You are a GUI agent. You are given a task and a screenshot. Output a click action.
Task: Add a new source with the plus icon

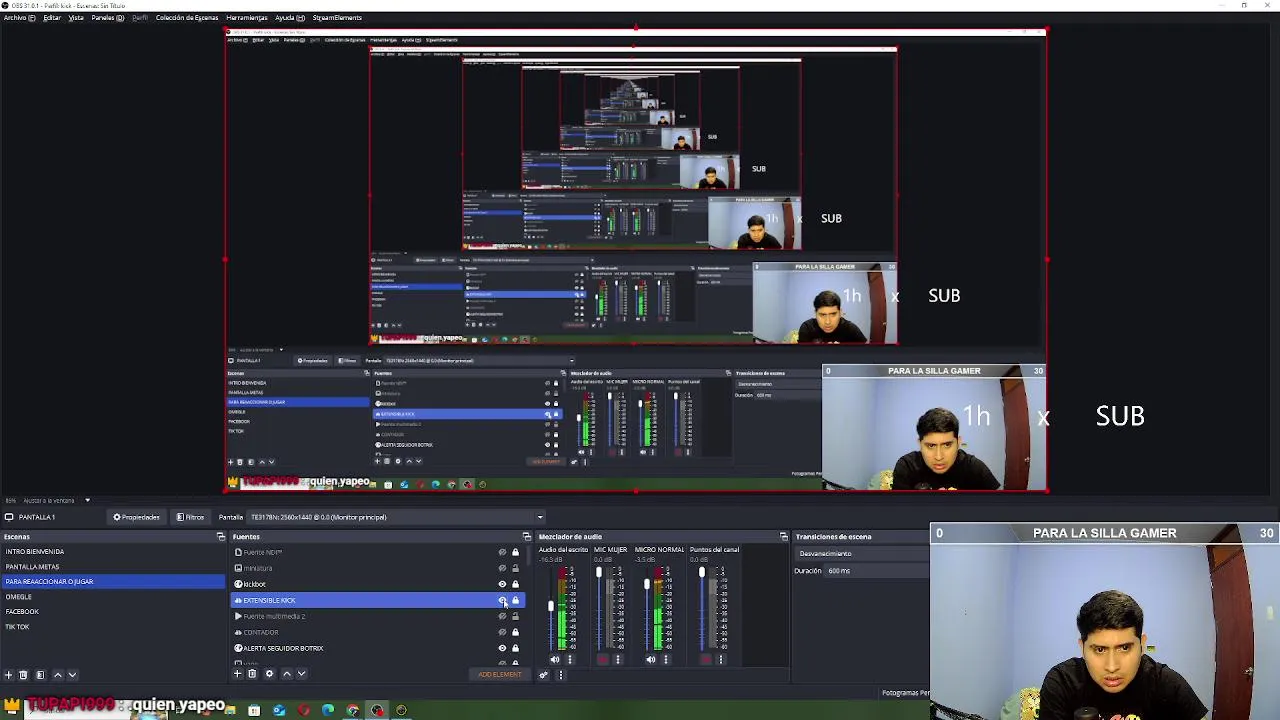(237, 674)
